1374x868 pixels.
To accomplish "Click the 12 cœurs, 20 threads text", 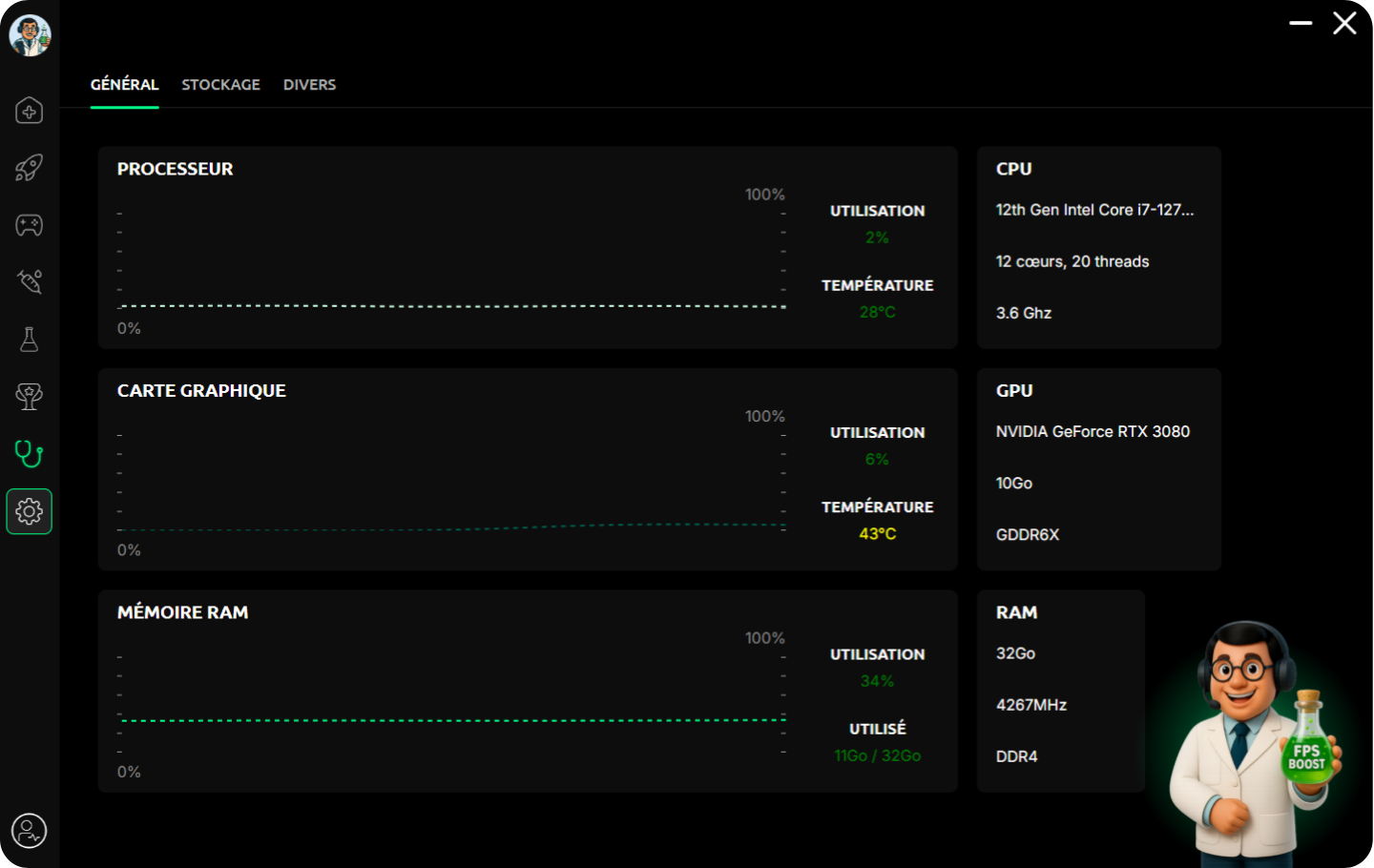I will pyautogui.click(x=1072, y=261).
